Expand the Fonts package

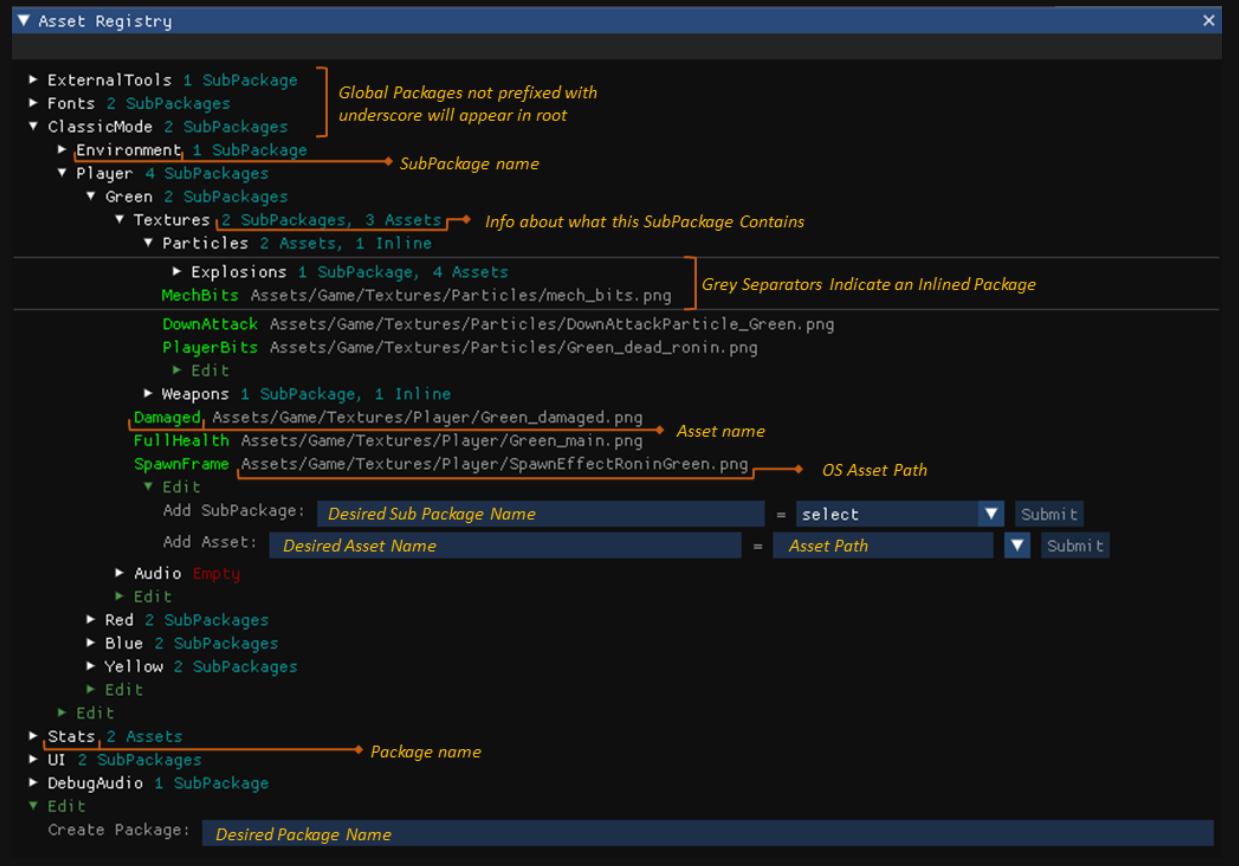(x=33, y=103)
